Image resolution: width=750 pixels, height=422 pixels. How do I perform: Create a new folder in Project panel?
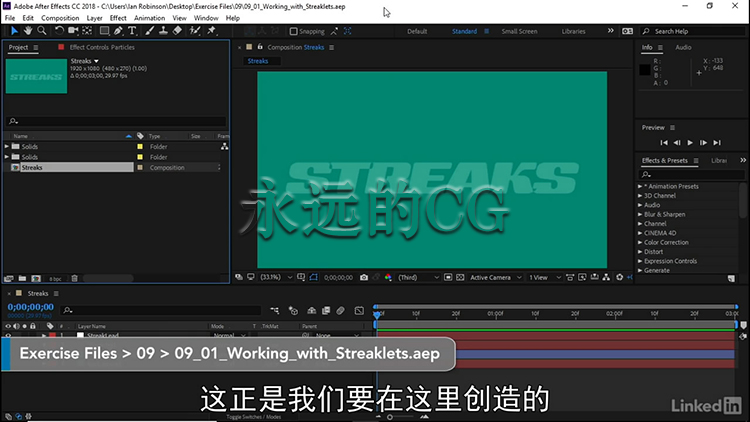coord(22,278)
